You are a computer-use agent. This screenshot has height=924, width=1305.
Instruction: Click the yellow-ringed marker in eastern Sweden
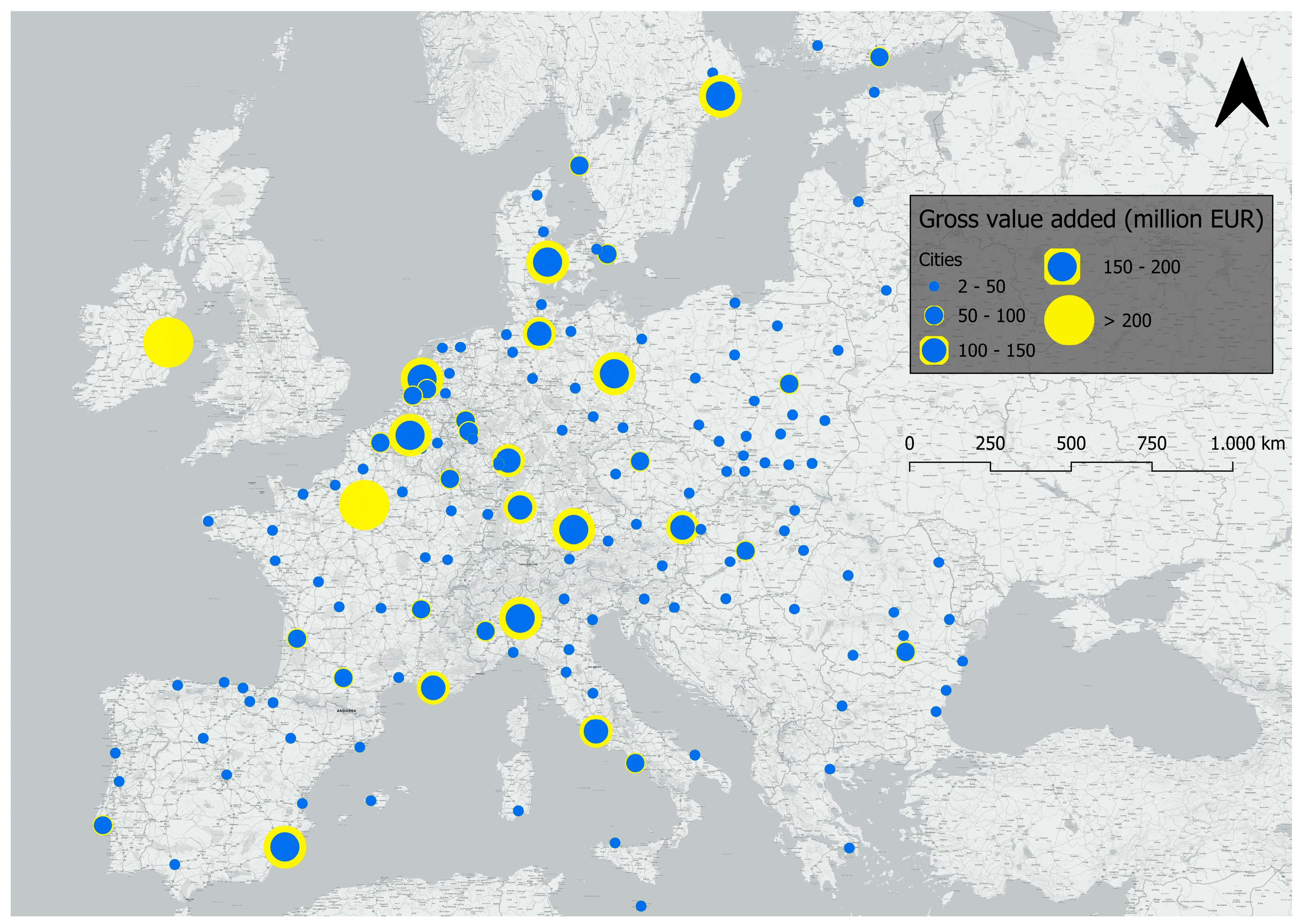click(x=720, y=97)
